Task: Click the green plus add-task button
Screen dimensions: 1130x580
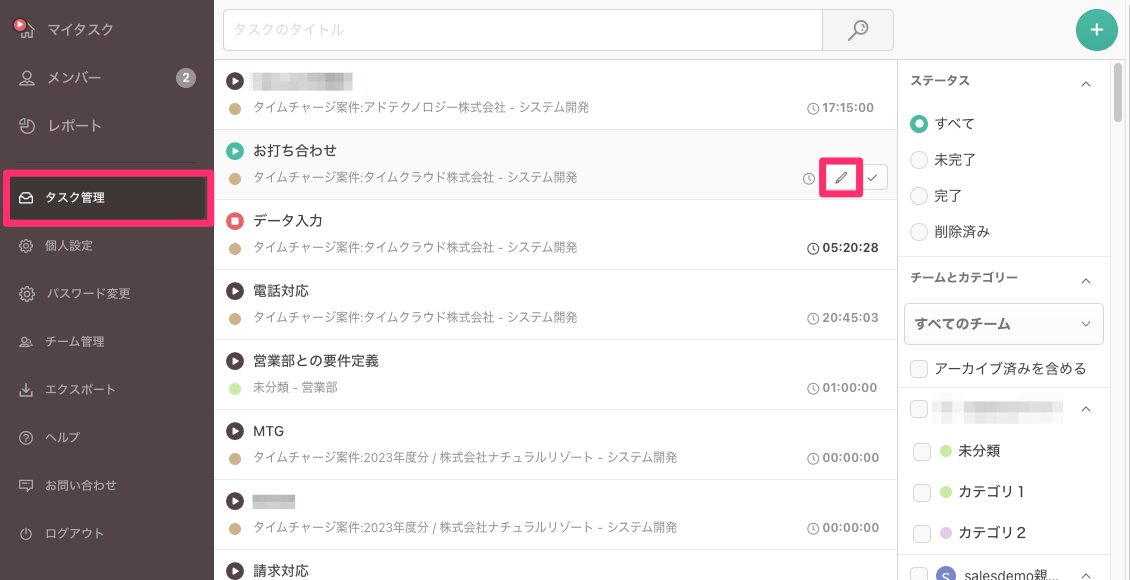Action: pyautogui.click(x=1096, y=30)
